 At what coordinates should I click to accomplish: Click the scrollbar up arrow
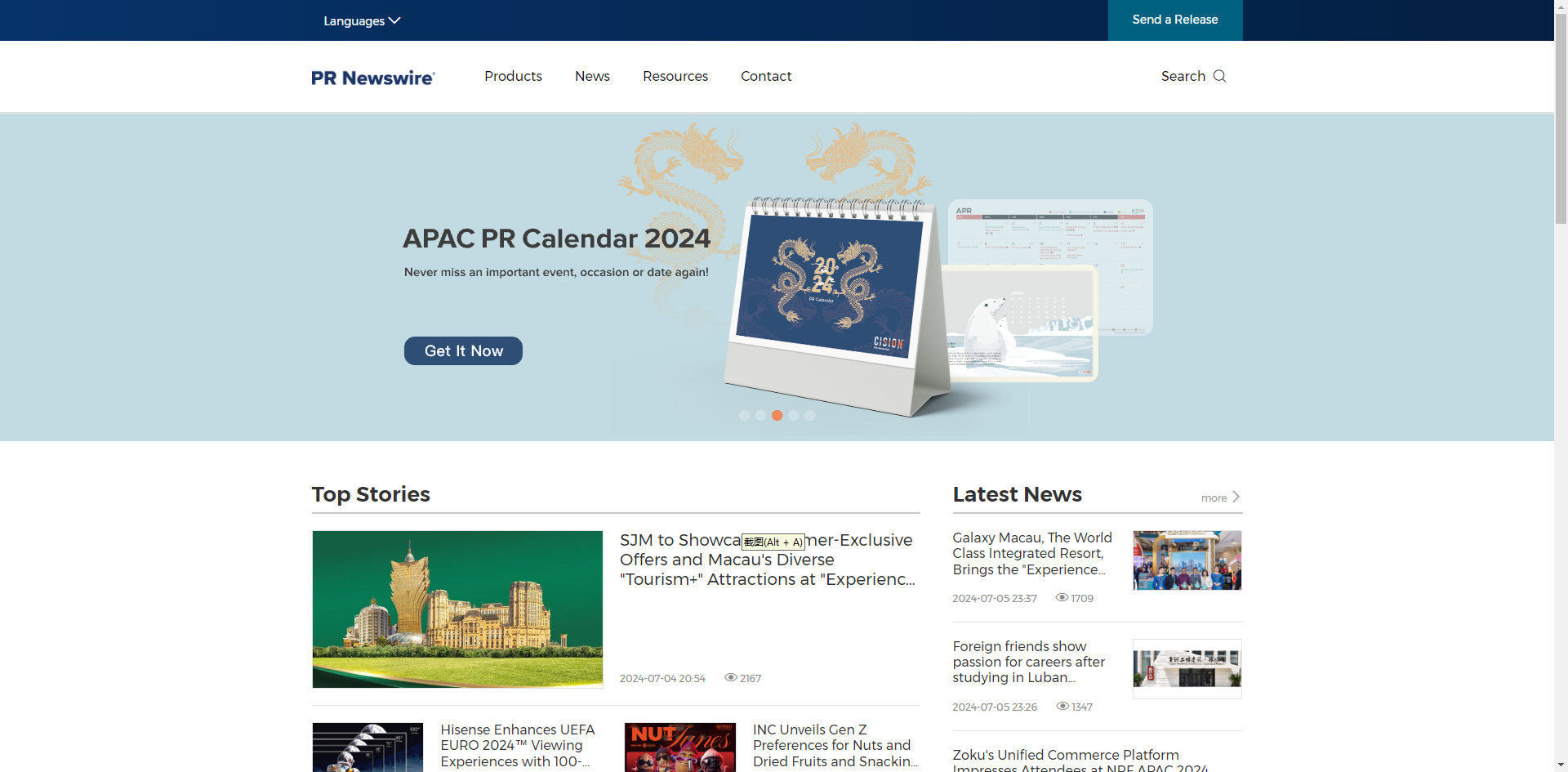click(1561, 6)
